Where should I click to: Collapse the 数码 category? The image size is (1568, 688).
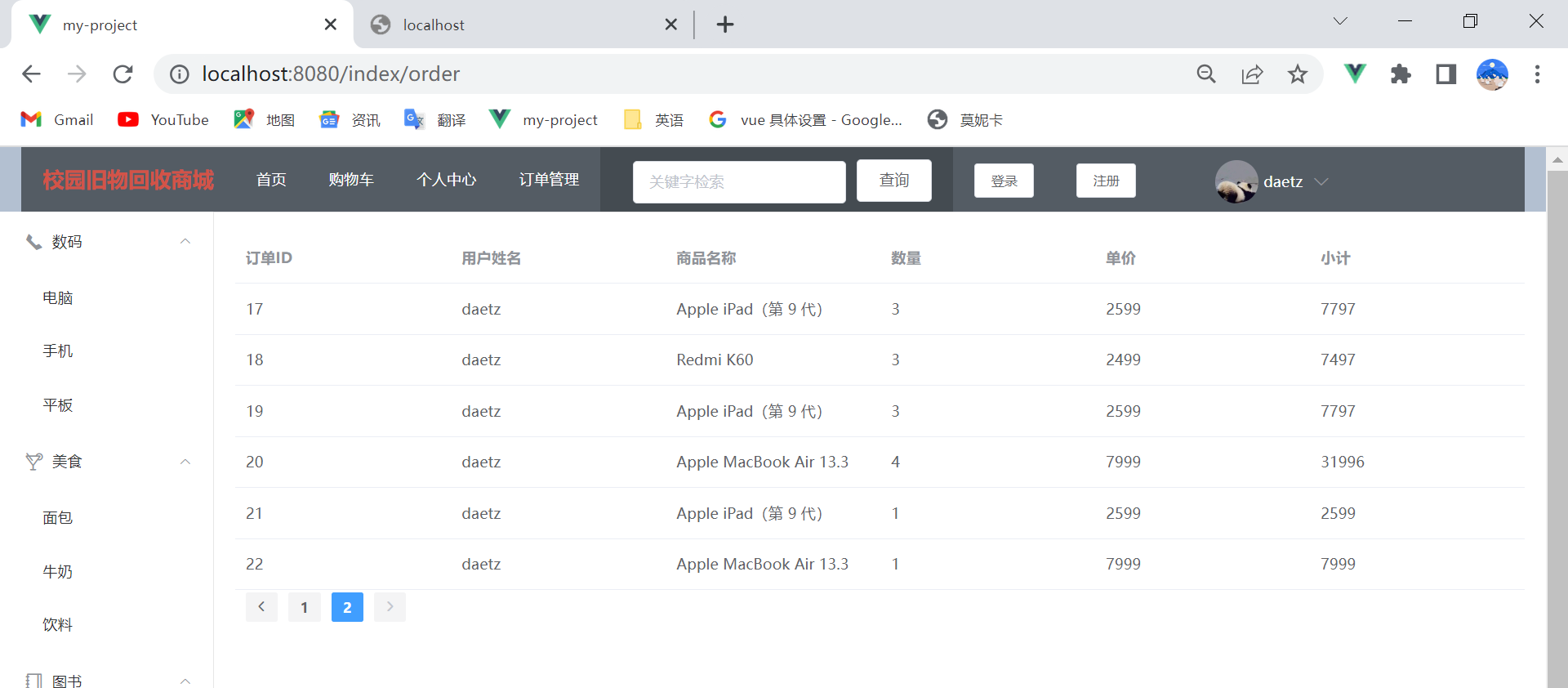click(x=185, y=241)
